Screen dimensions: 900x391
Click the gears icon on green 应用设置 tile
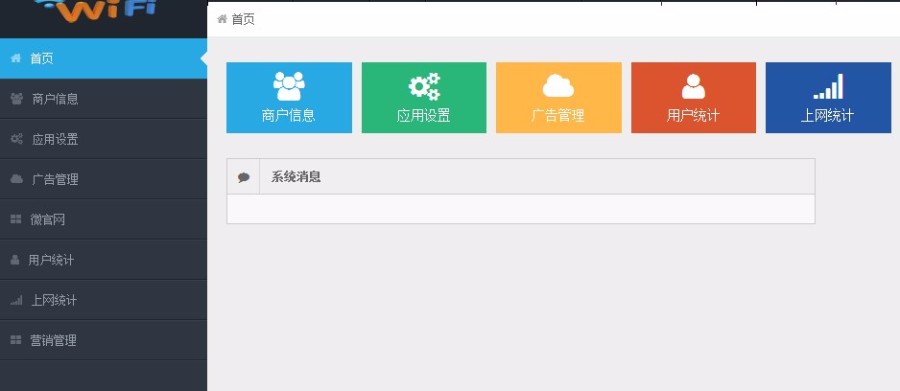pyautogui.click(x=424, y=87)
